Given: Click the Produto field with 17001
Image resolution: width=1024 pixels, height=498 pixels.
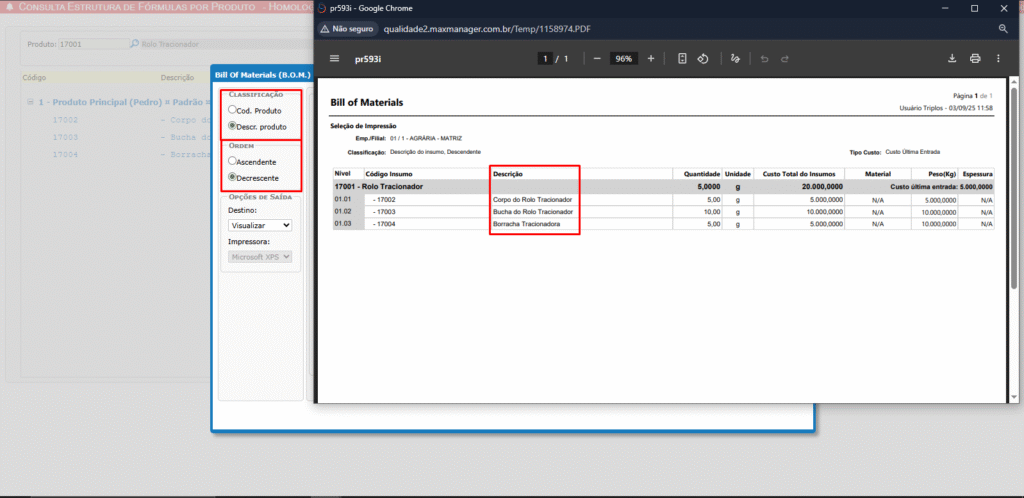Looking at the screenshot, I should (x=93, y=44).
